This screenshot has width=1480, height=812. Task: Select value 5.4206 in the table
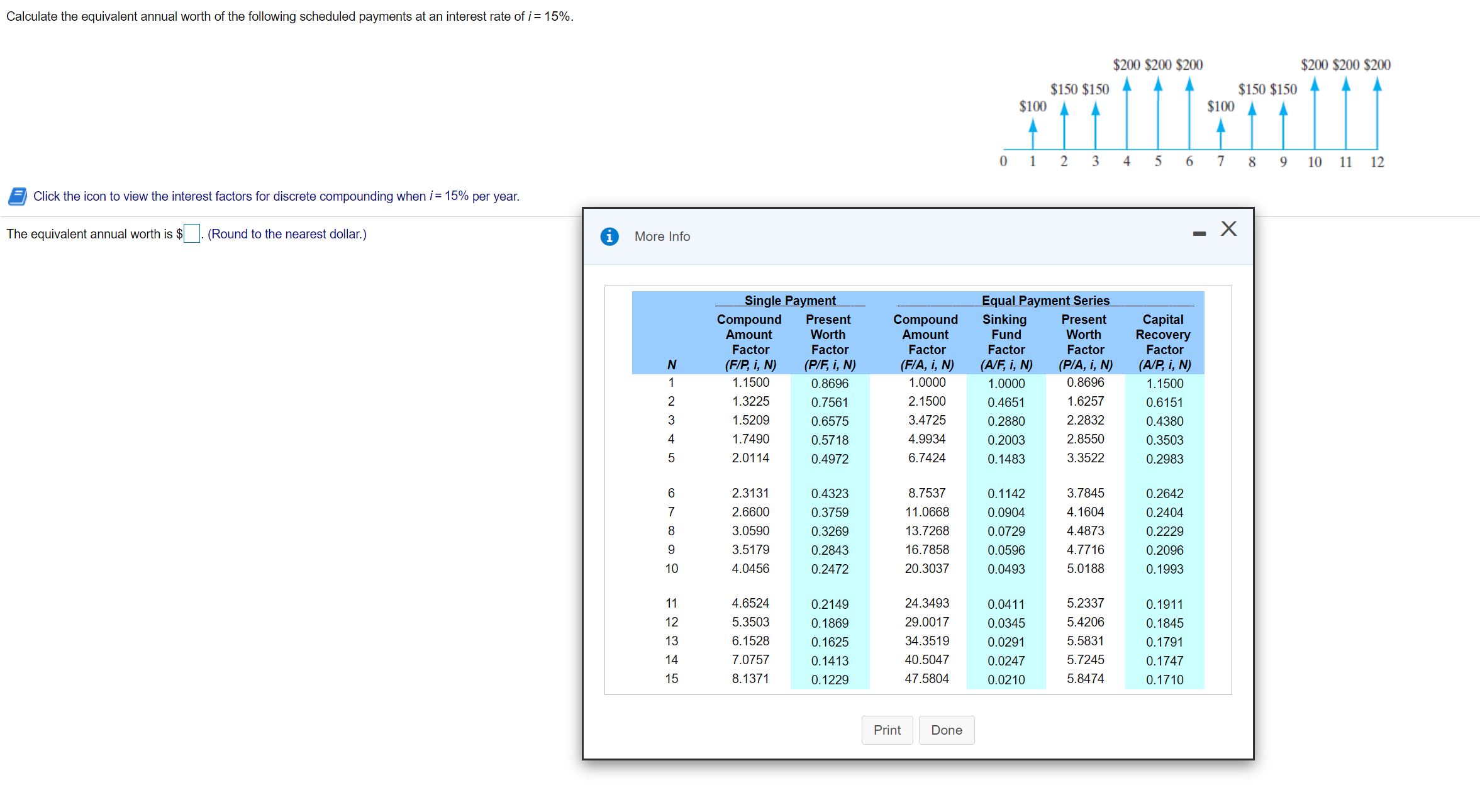click(1086, 622)
